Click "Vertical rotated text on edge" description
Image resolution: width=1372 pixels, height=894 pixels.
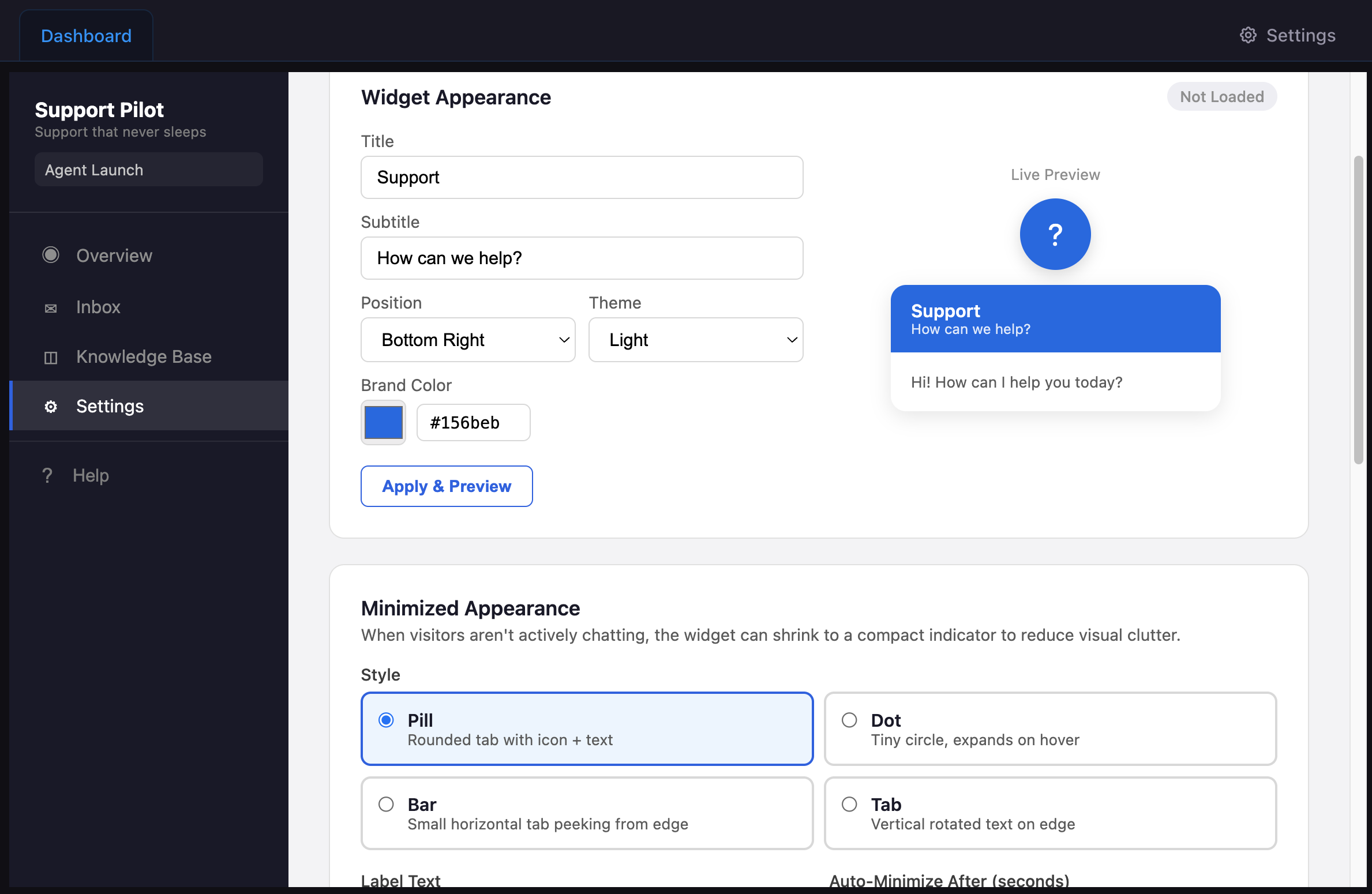coord(973,824)
